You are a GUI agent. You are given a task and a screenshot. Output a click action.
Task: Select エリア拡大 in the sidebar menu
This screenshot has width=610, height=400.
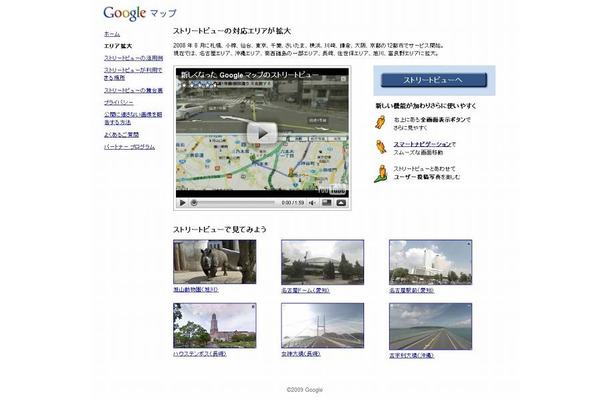[118, 46]
